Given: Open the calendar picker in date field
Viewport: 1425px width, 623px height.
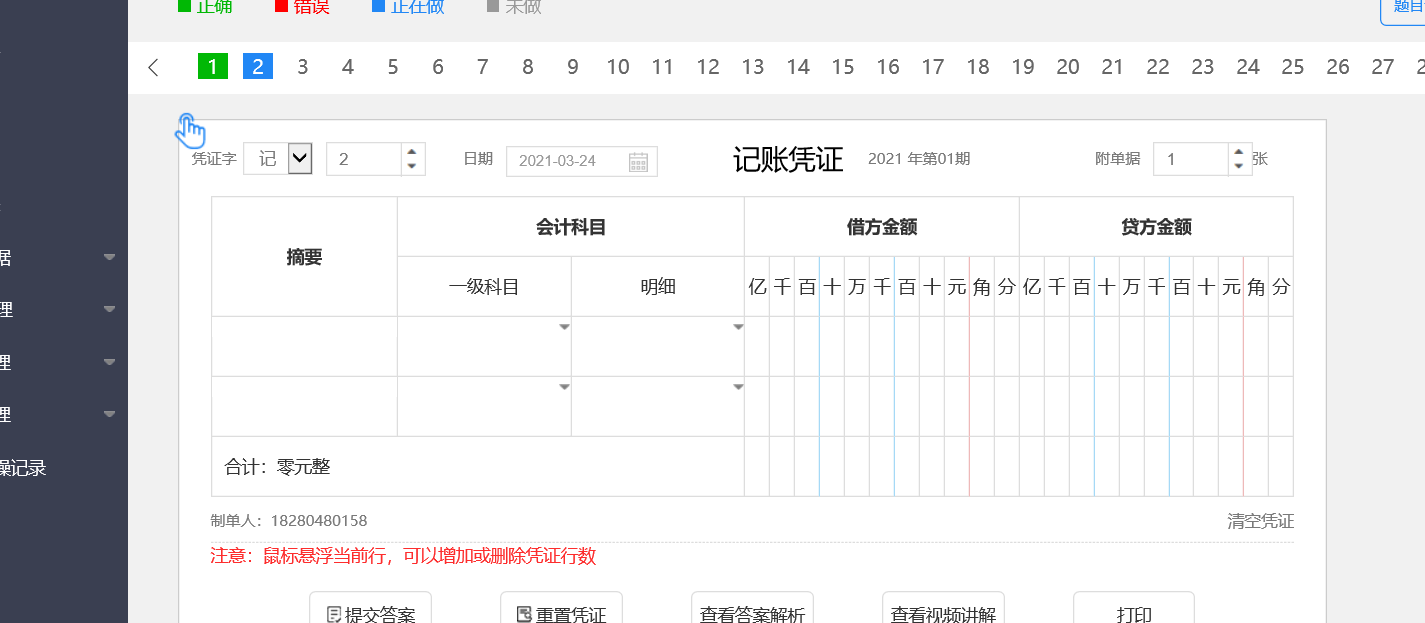Looking at the screenshot, I should (x=638, y=161).
